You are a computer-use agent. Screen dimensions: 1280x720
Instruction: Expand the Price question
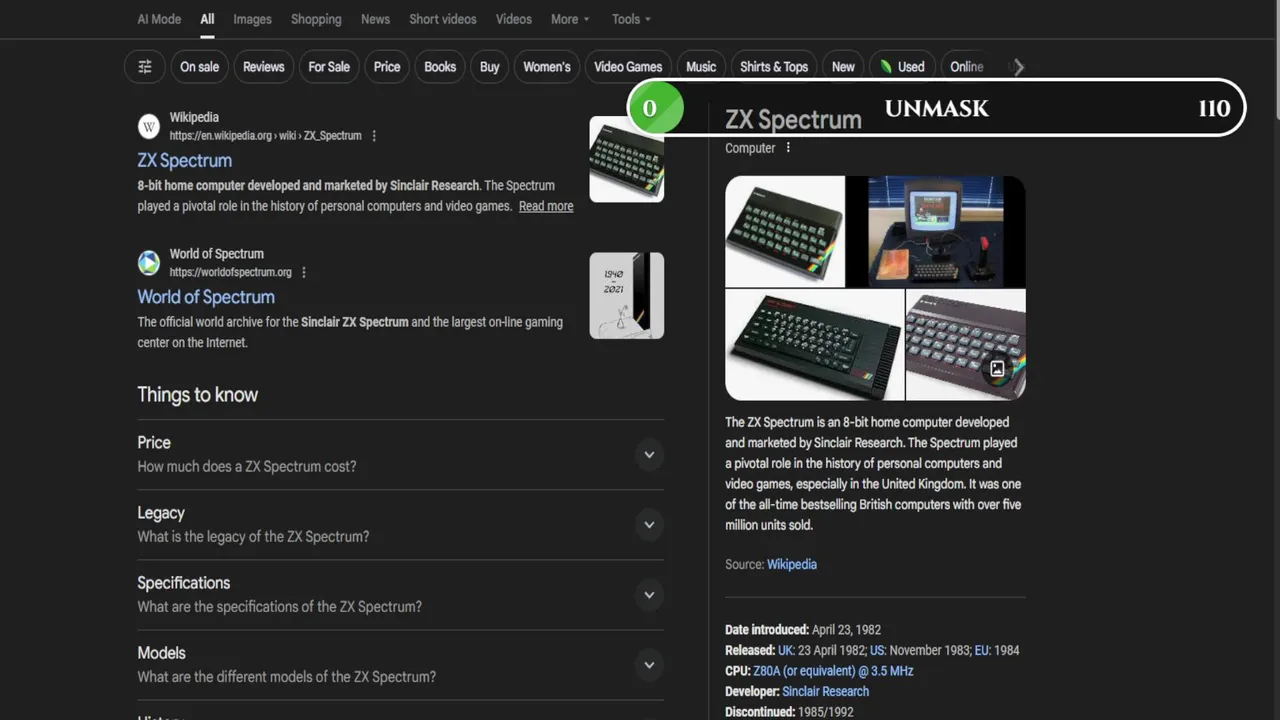400,454
